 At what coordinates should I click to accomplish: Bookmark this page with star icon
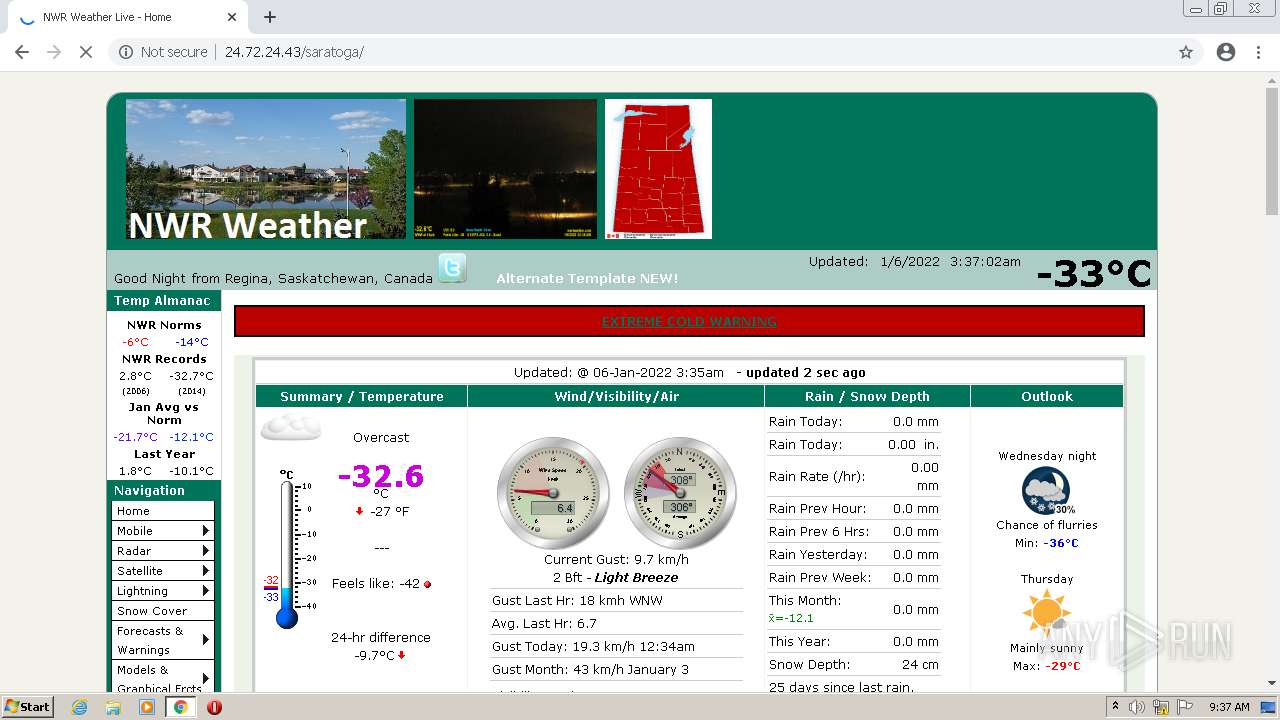1186,52
